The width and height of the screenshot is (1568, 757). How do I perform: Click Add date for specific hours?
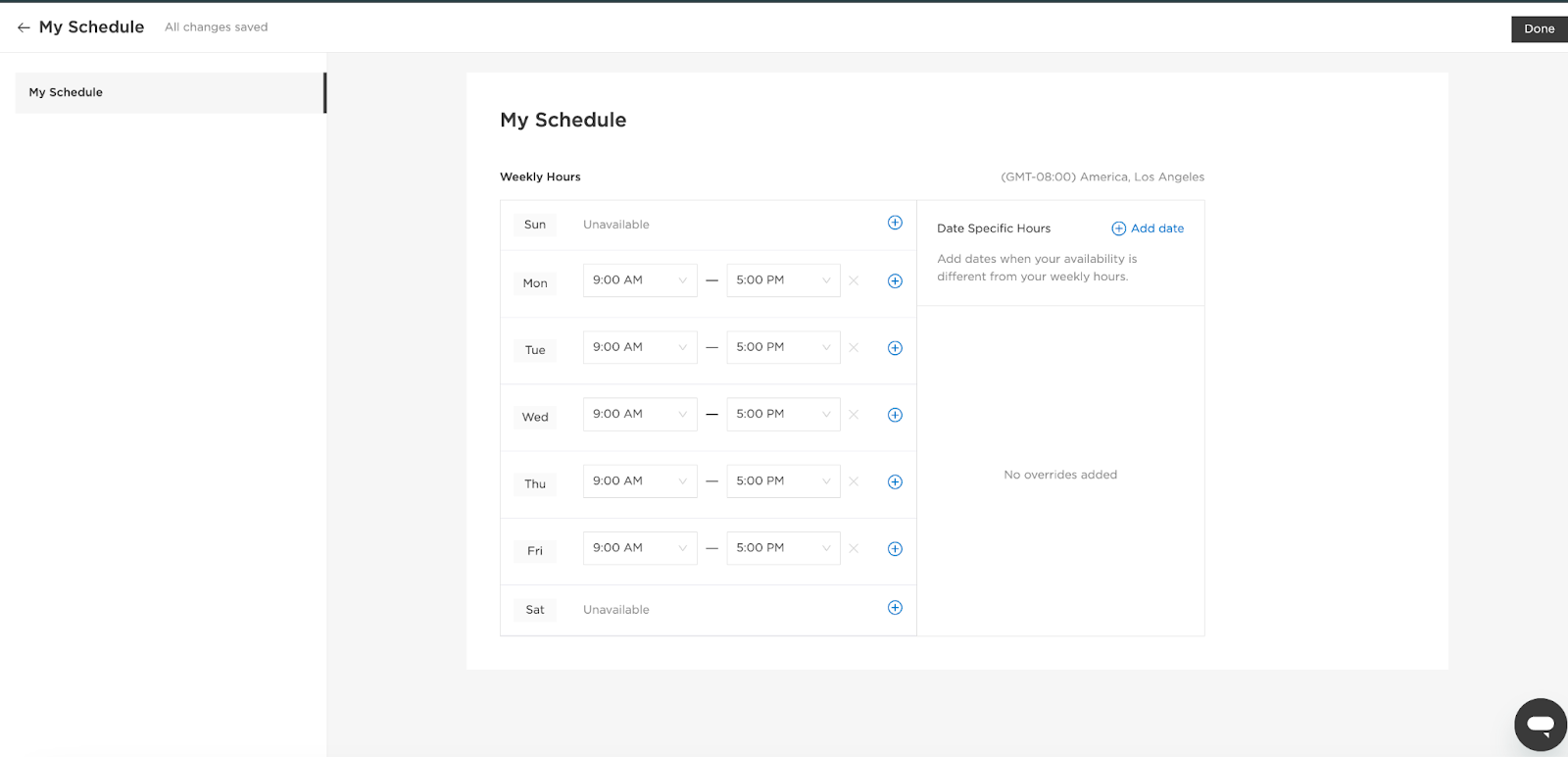[1148, 228]
